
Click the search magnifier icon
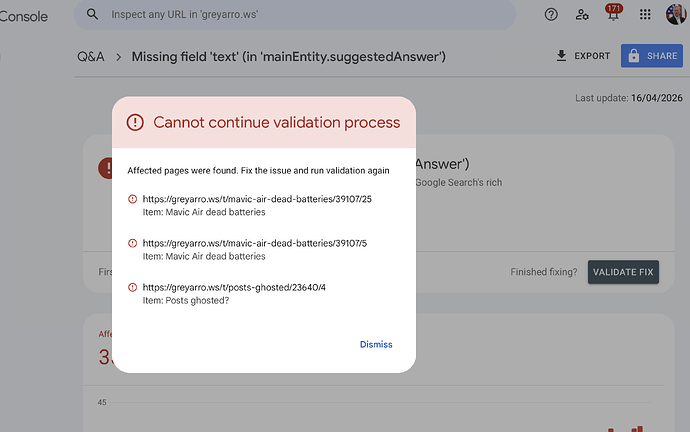[92, 14]
